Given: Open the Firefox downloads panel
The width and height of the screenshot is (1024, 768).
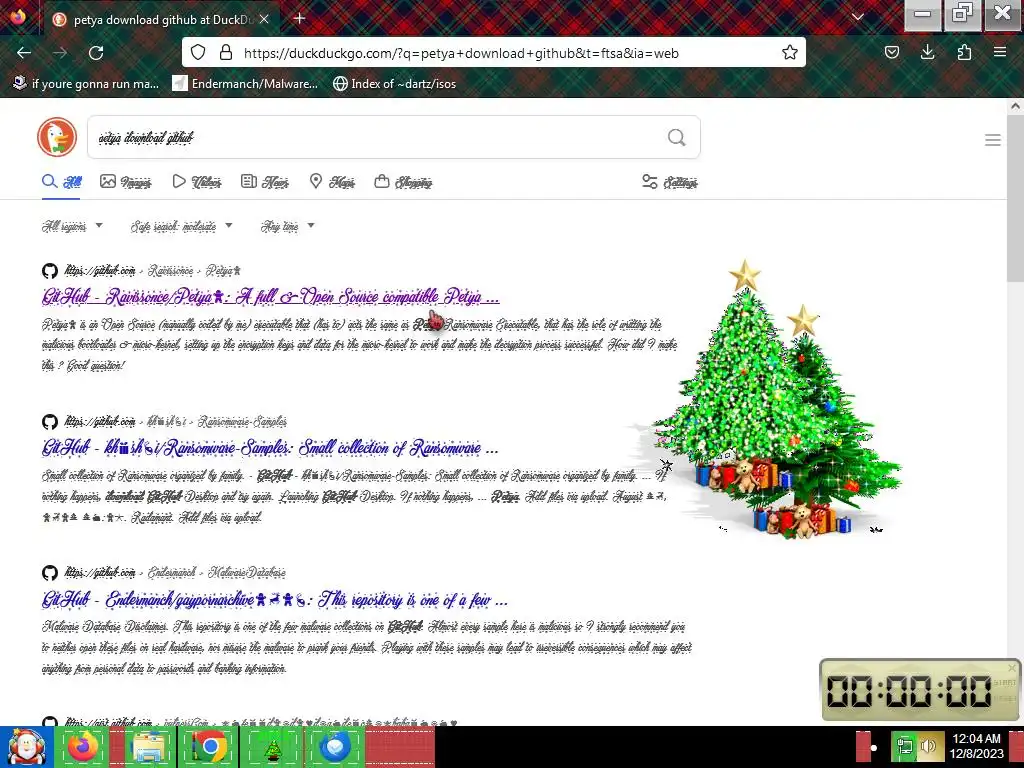Looking at the screenshot, I should 927,52.
